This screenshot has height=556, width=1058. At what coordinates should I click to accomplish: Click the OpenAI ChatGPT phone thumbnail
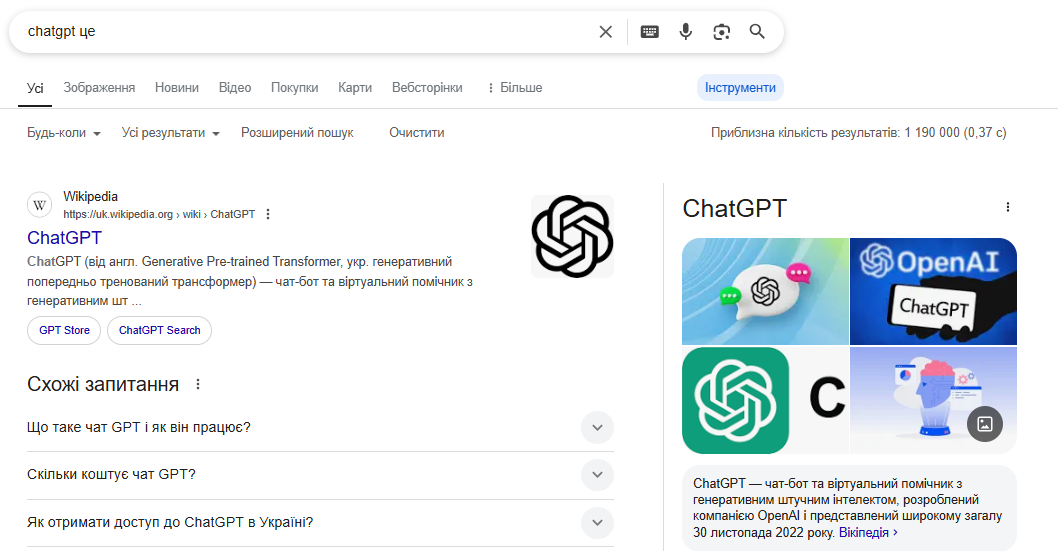932,291
